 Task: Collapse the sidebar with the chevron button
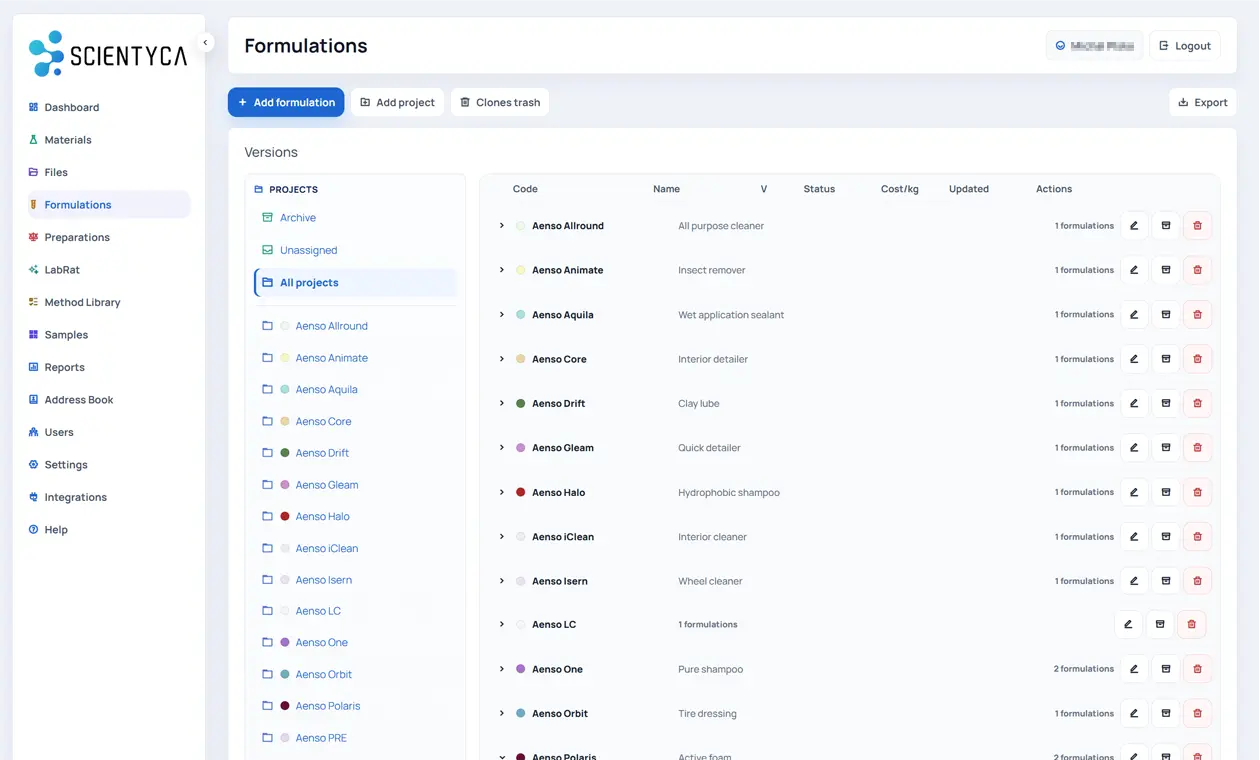205,43
